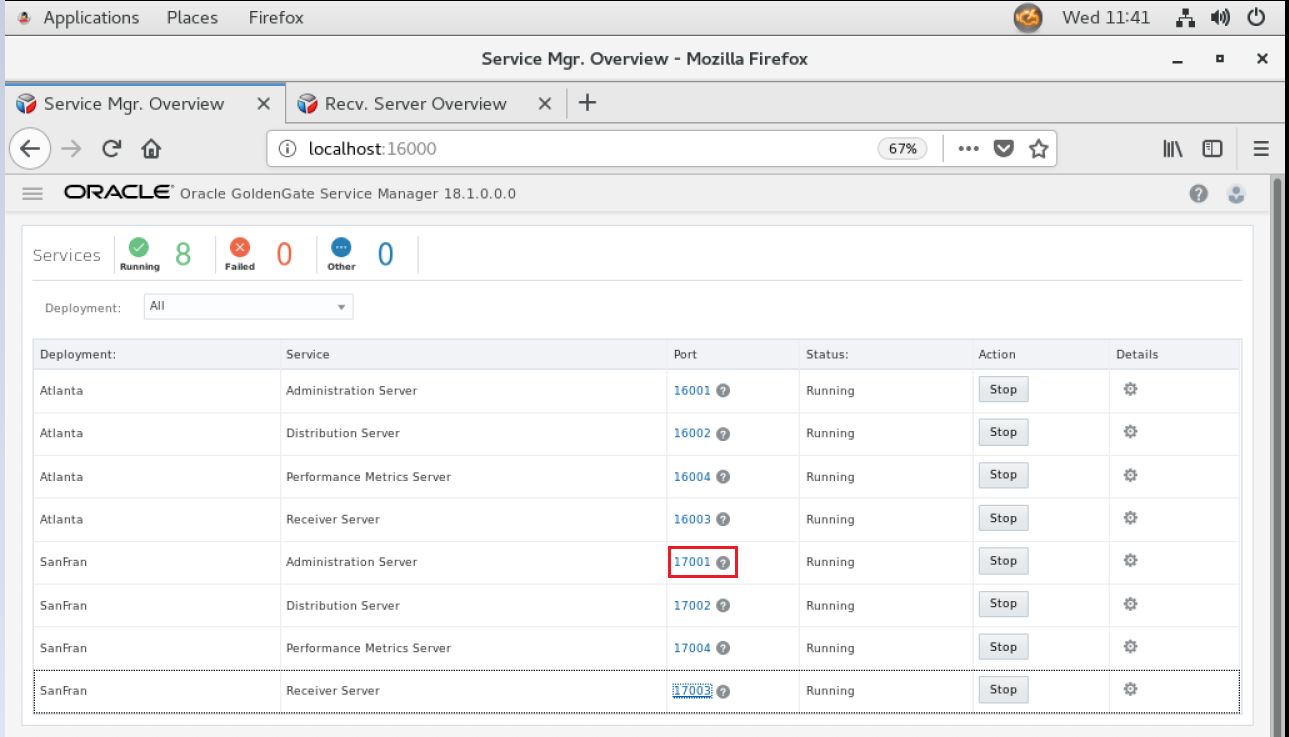Click help icon beside port 17003
Viewport: 1289px width, 737px height.
tap(722, 691)
